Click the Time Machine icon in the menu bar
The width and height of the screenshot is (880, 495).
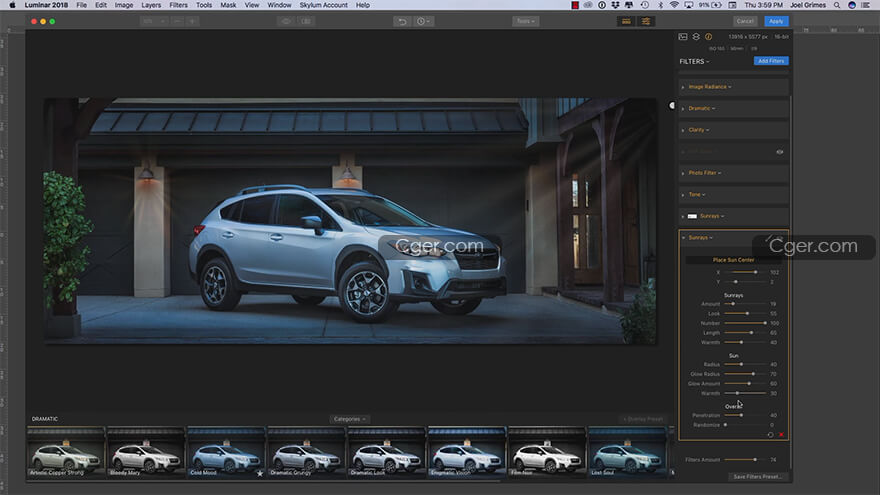click(x=645, y=5)
